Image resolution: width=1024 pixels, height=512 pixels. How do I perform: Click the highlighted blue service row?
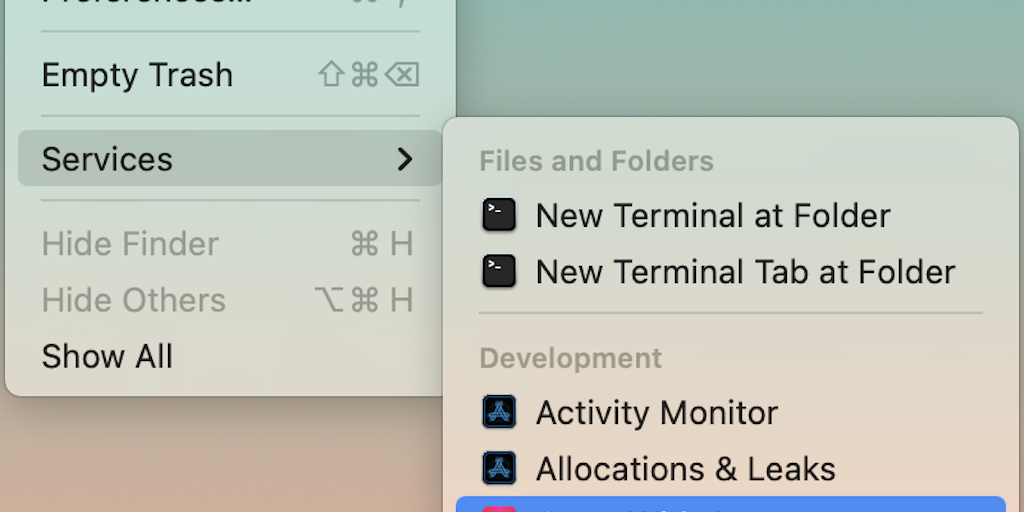pyautogui.click(x=730, y=506)
